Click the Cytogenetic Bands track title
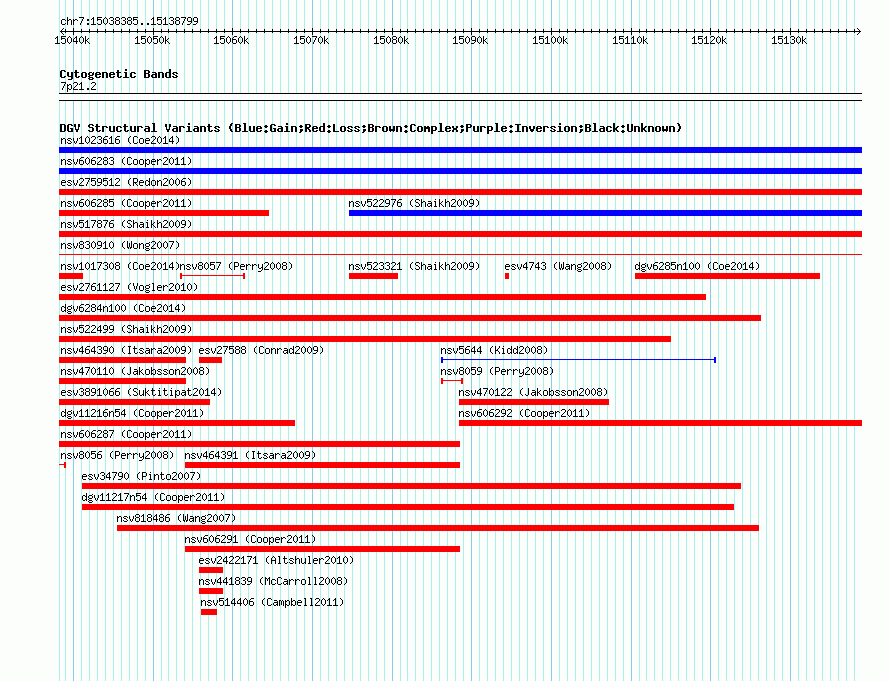The image size is (890, 681). click(x=119, y=74)
